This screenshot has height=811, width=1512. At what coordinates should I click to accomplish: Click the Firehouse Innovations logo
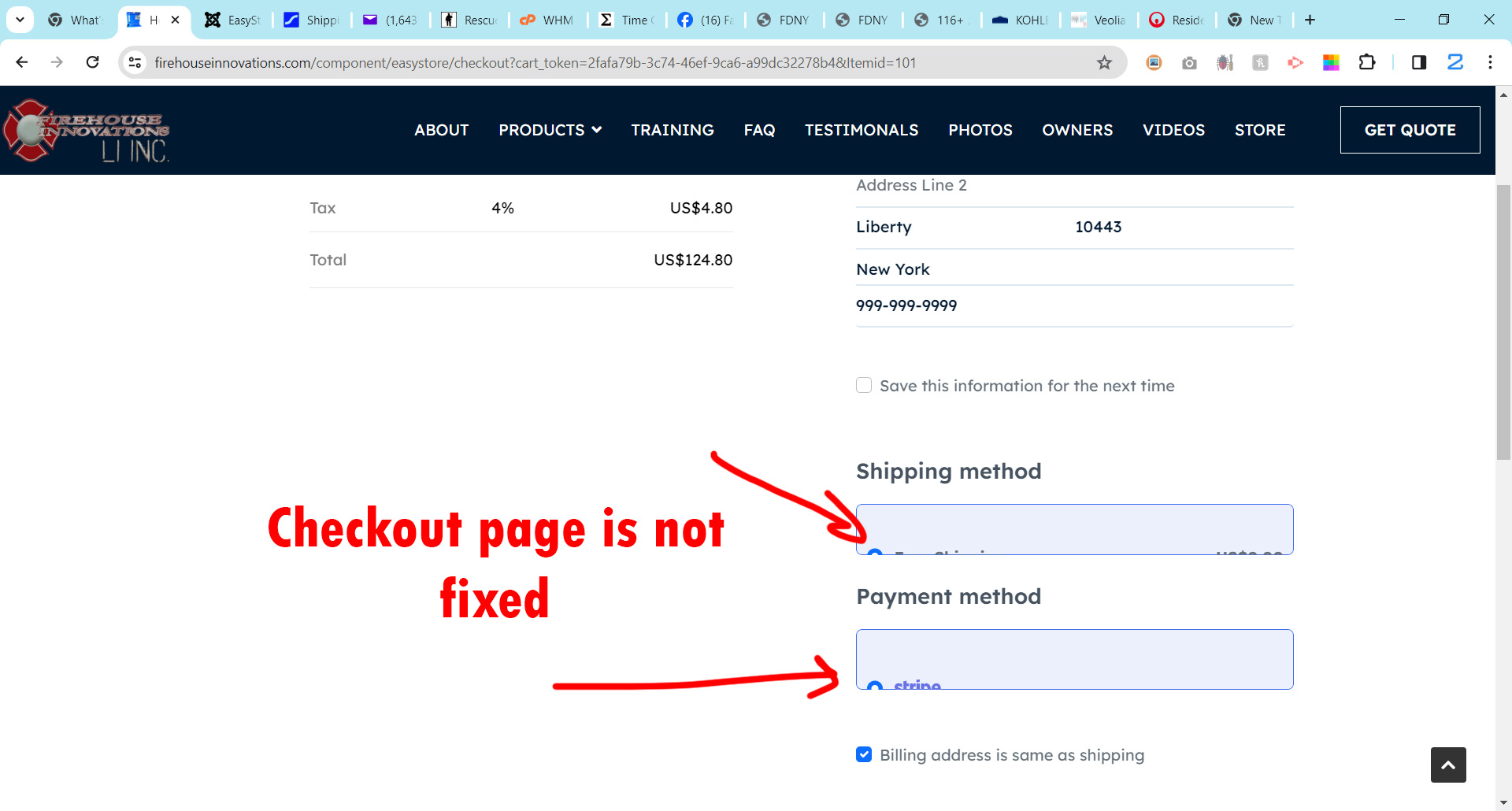click(x=87, y=131)
